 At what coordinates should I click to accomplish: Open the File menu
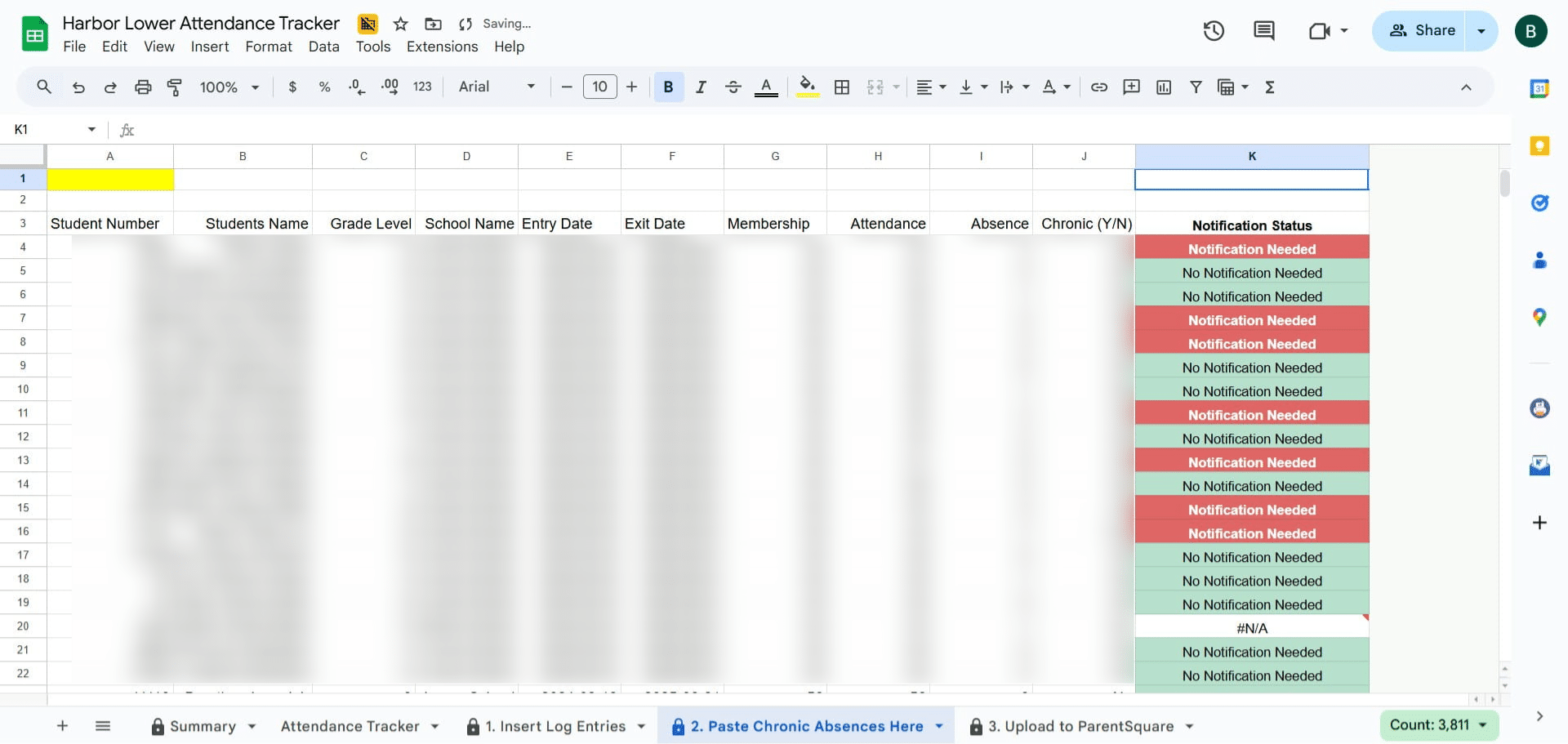(74, 47)
